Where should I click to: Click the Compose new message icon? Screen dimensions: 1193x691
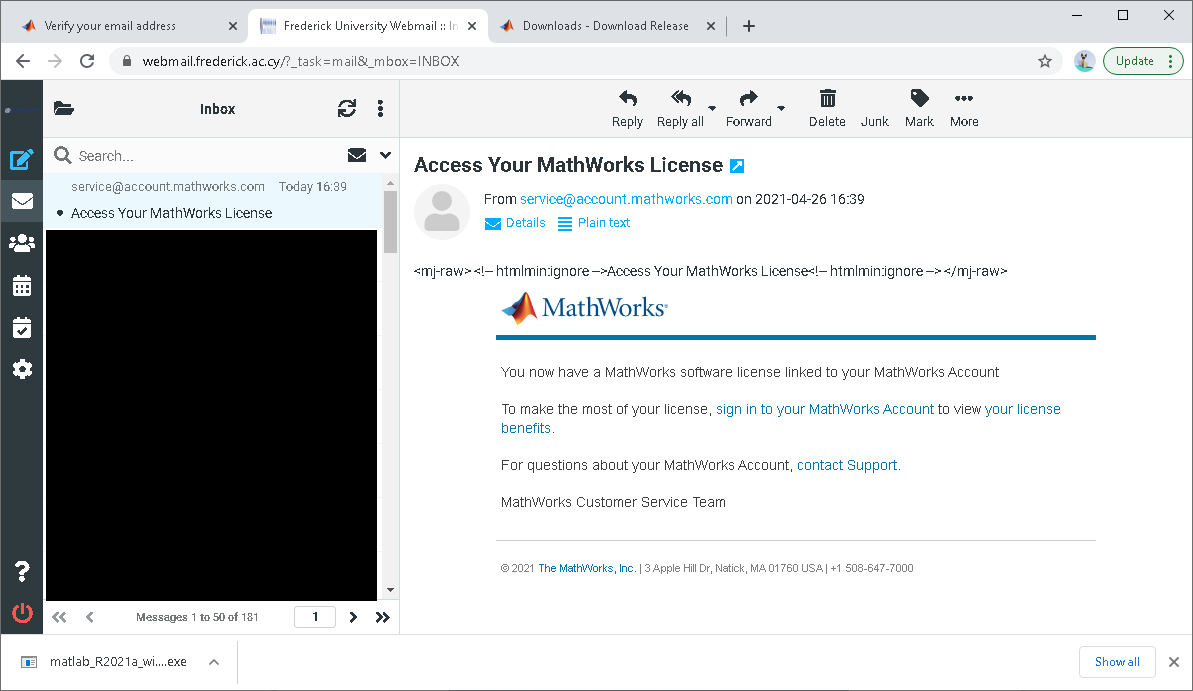point(22,159)
